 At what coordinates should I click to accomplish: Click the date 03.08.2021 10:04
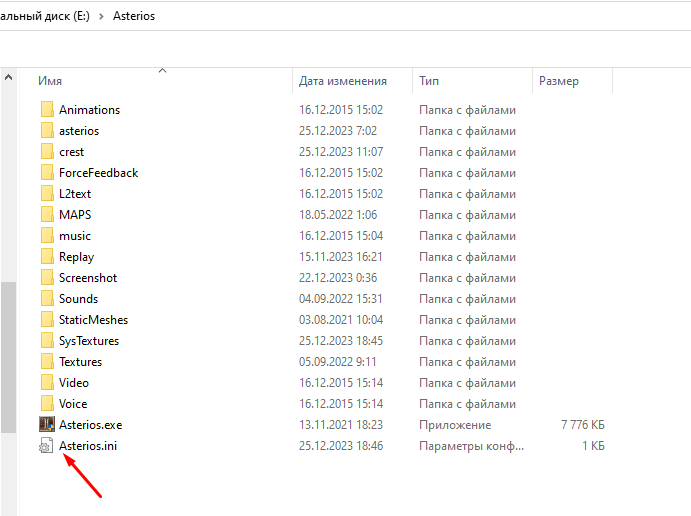[x=341, y=320]
